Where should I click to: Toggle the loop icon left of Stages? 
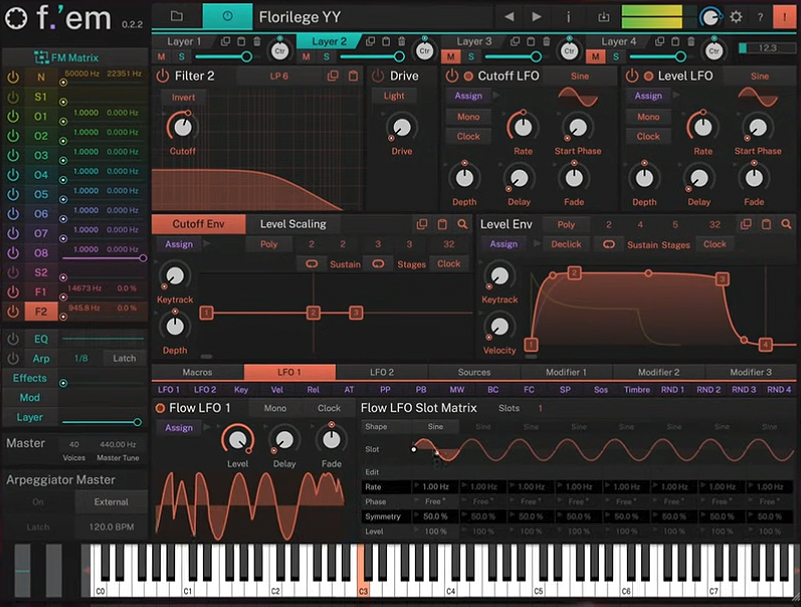pyautogui.click(x=378, y=264)
